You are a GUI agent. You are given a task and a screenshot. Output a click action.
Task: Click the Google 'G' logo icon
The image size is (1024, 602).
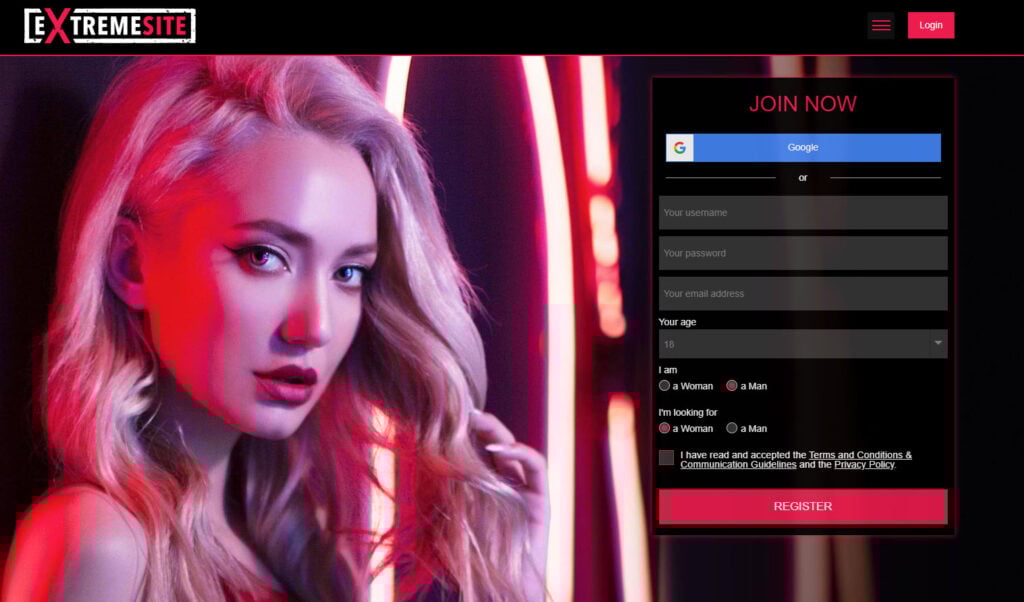(680, 148)
